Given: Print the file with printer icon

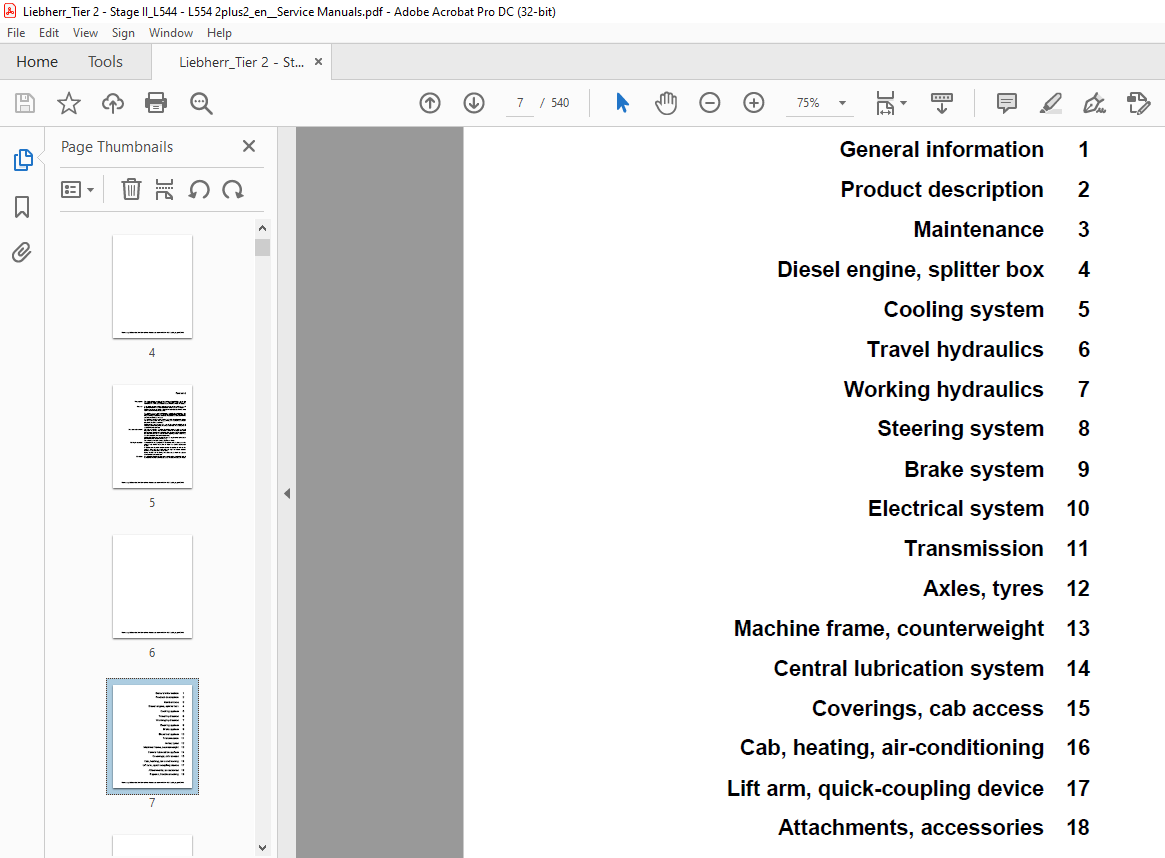Looking at the screenshot, I should [x=156, y=103].
